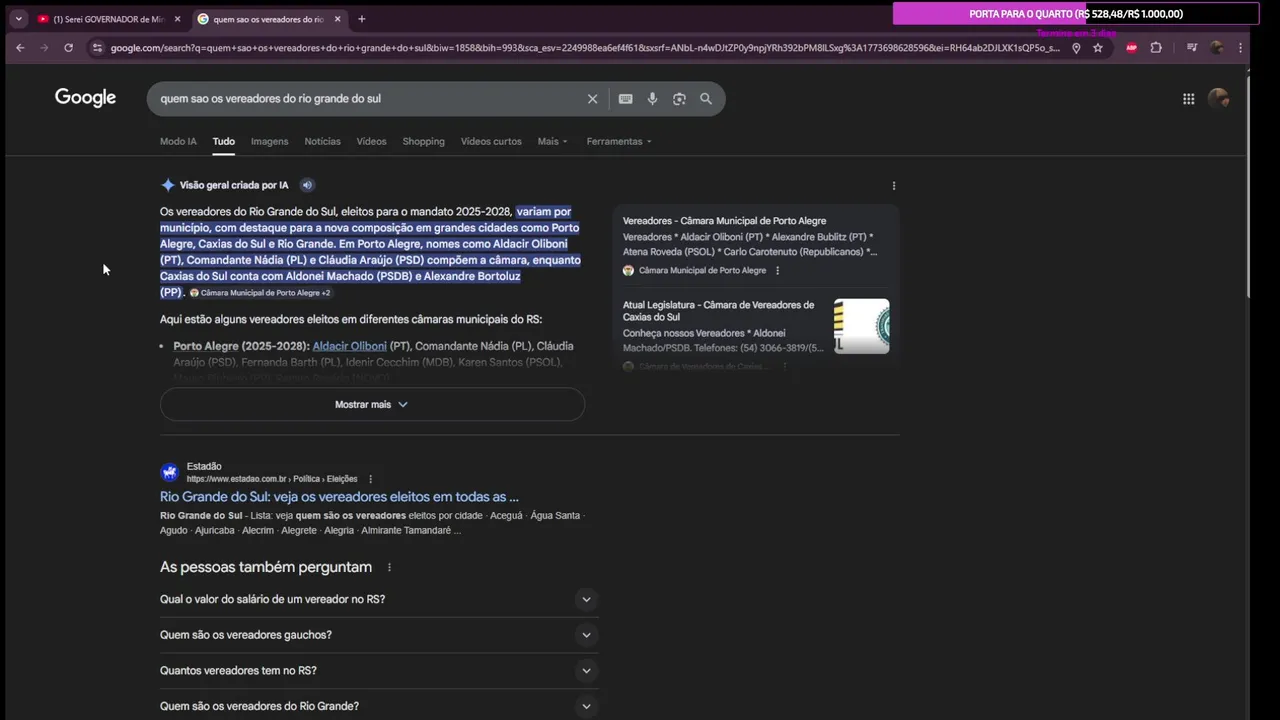Clear the search query with X

pos(592,99)
